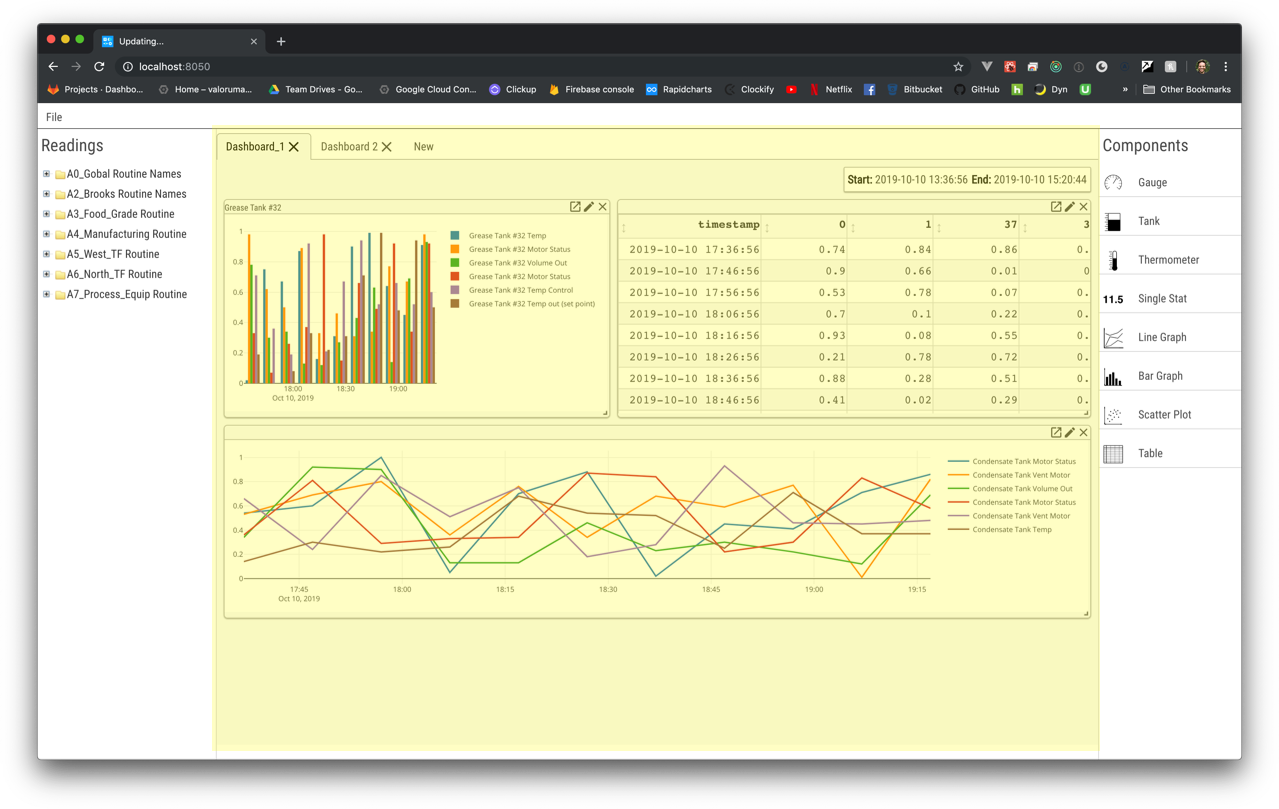Viewport: 1279px width, 809px height.
Task: Click the Tank component icon
Action: pos(1113,222)
